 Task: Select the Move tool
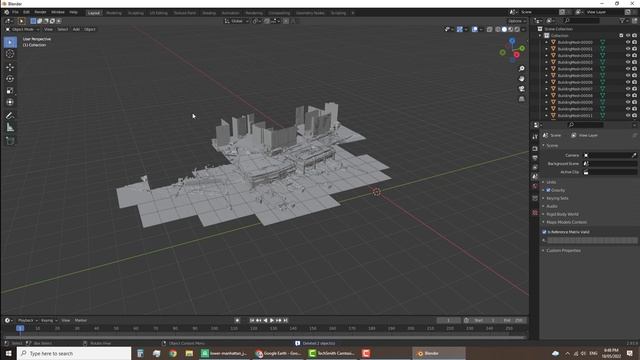click(10, 67)
